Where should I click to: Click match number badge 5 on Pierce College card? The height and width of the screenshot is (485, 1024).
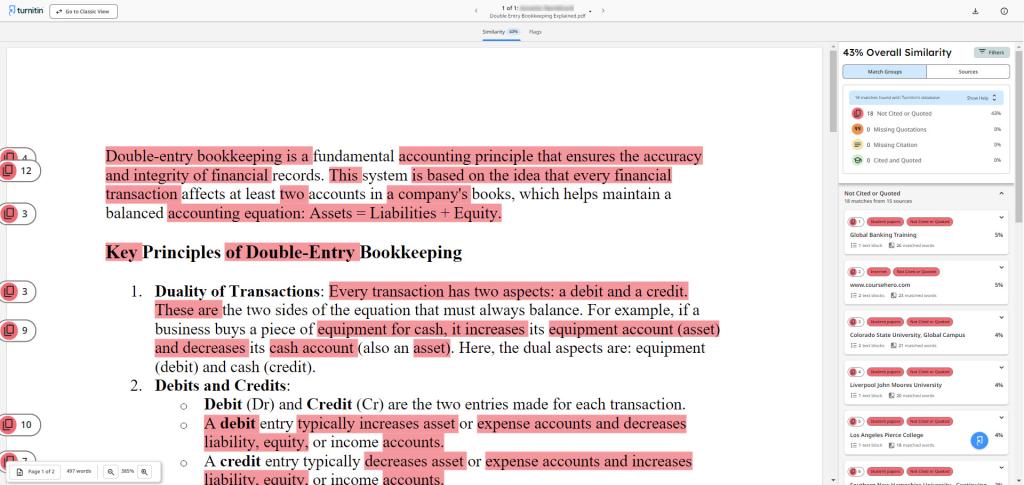pyautogui.click(x=856, y=422)
